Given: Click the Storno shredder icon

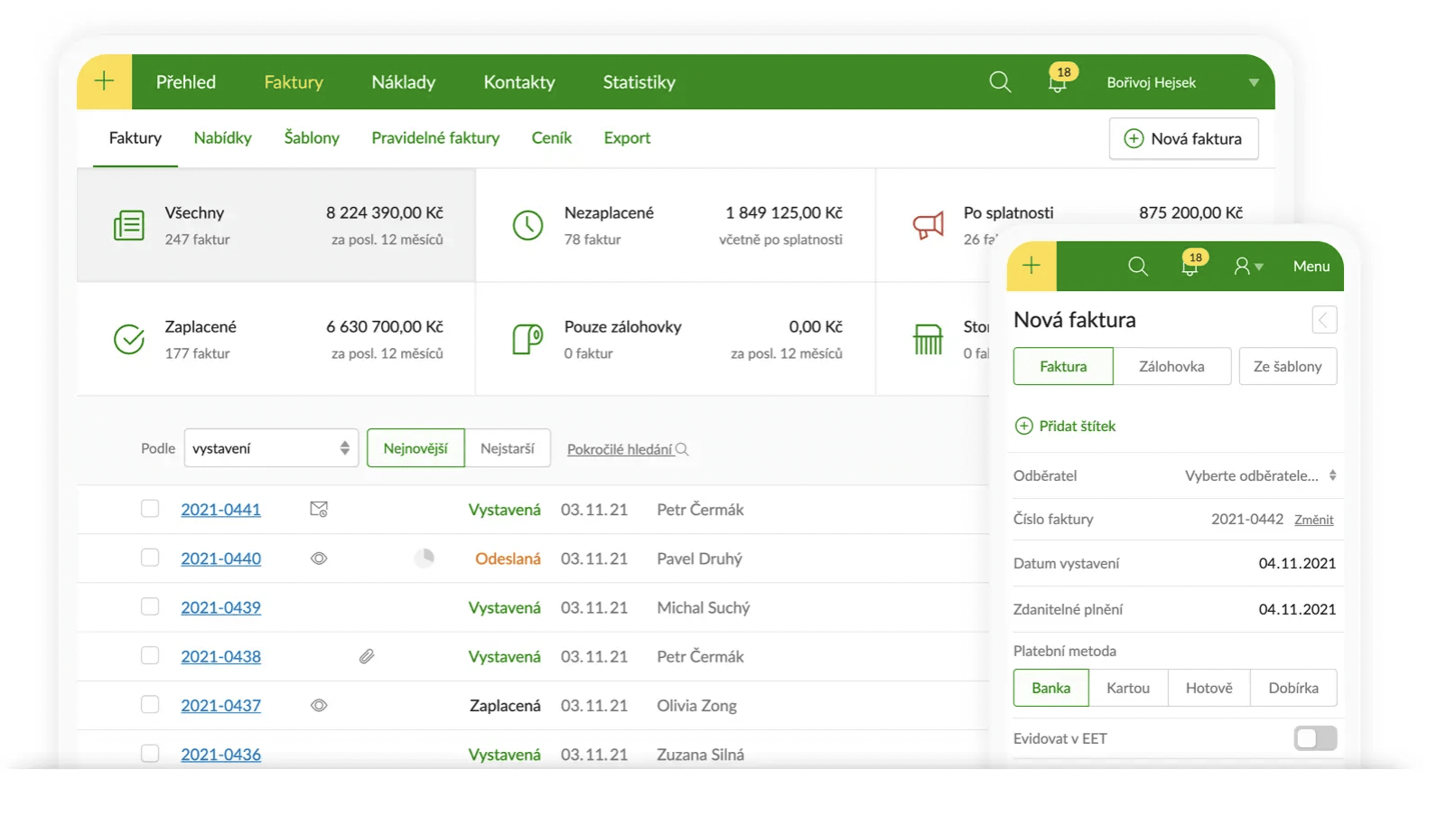Looking at the screenshot, I should (x=928, y=339).
